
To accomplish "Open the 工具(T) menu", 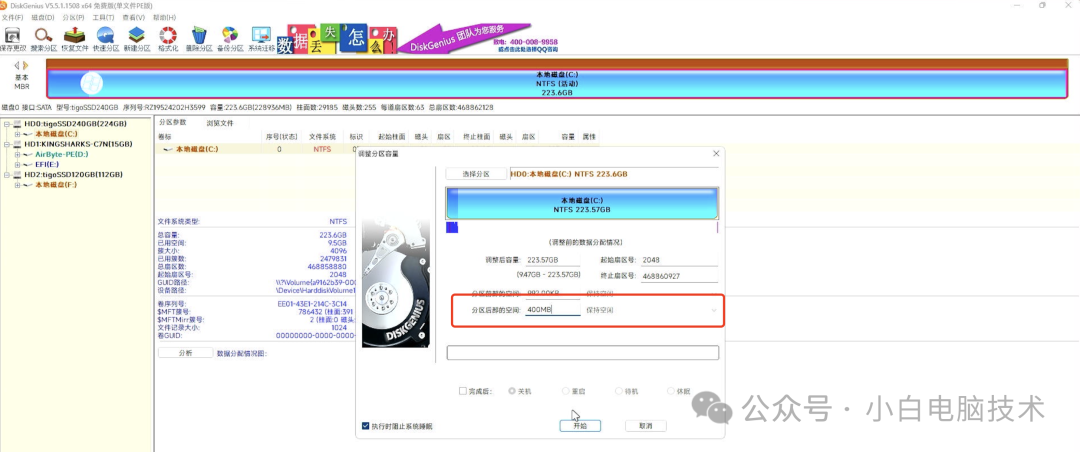I will click(x=103, y=17).
